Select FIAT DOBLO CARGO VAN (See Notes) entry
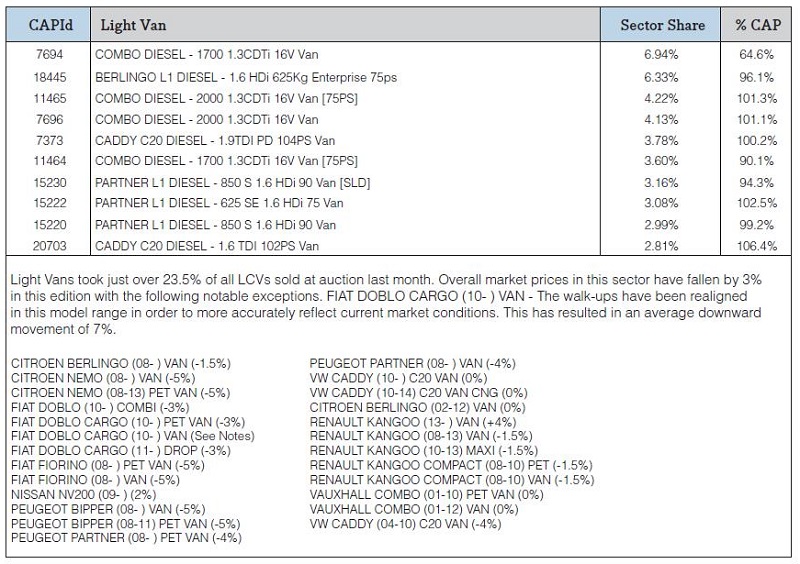 pyautogui.click(x=133, y=436)
